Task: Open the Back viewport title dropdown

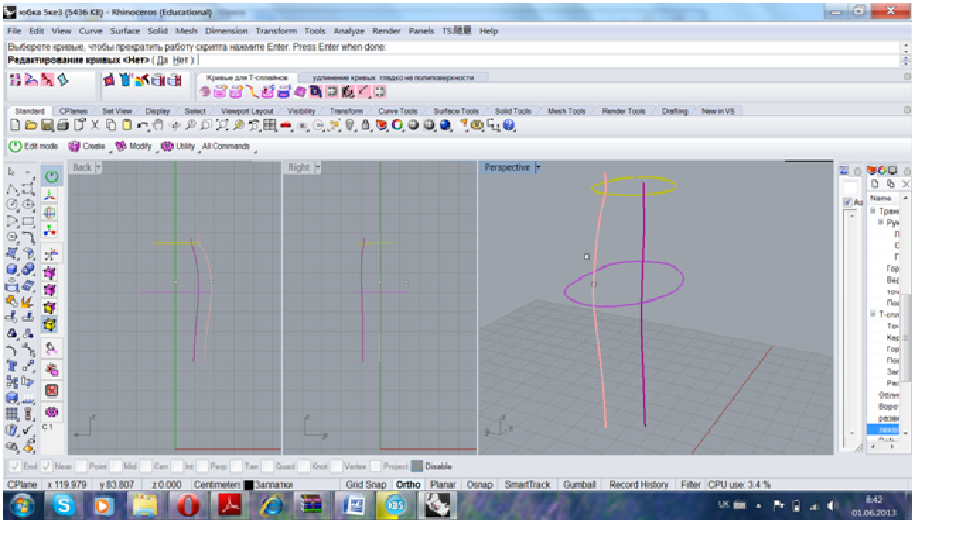Action: pyautogui.click(x=97, y=168)
